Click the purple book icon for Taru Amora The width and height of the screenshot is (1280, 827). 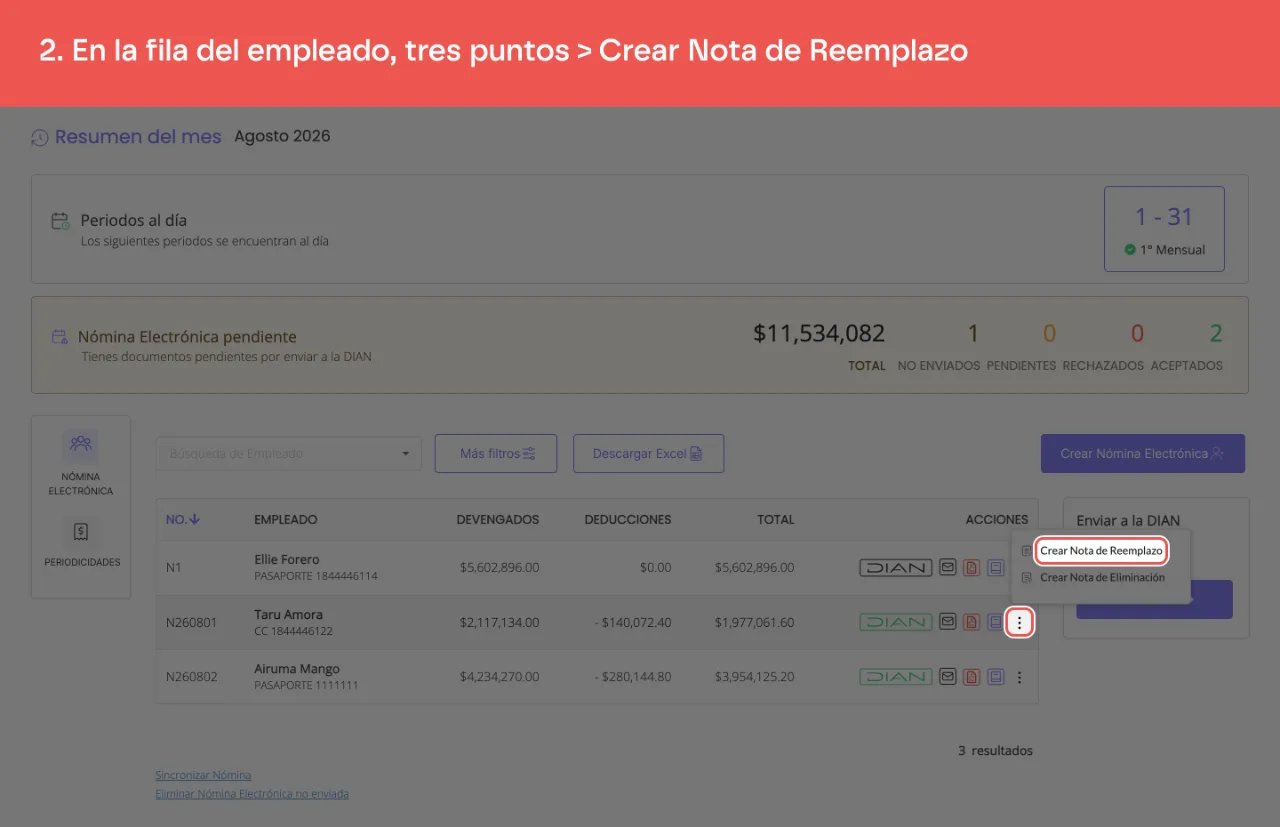(995, 622)
